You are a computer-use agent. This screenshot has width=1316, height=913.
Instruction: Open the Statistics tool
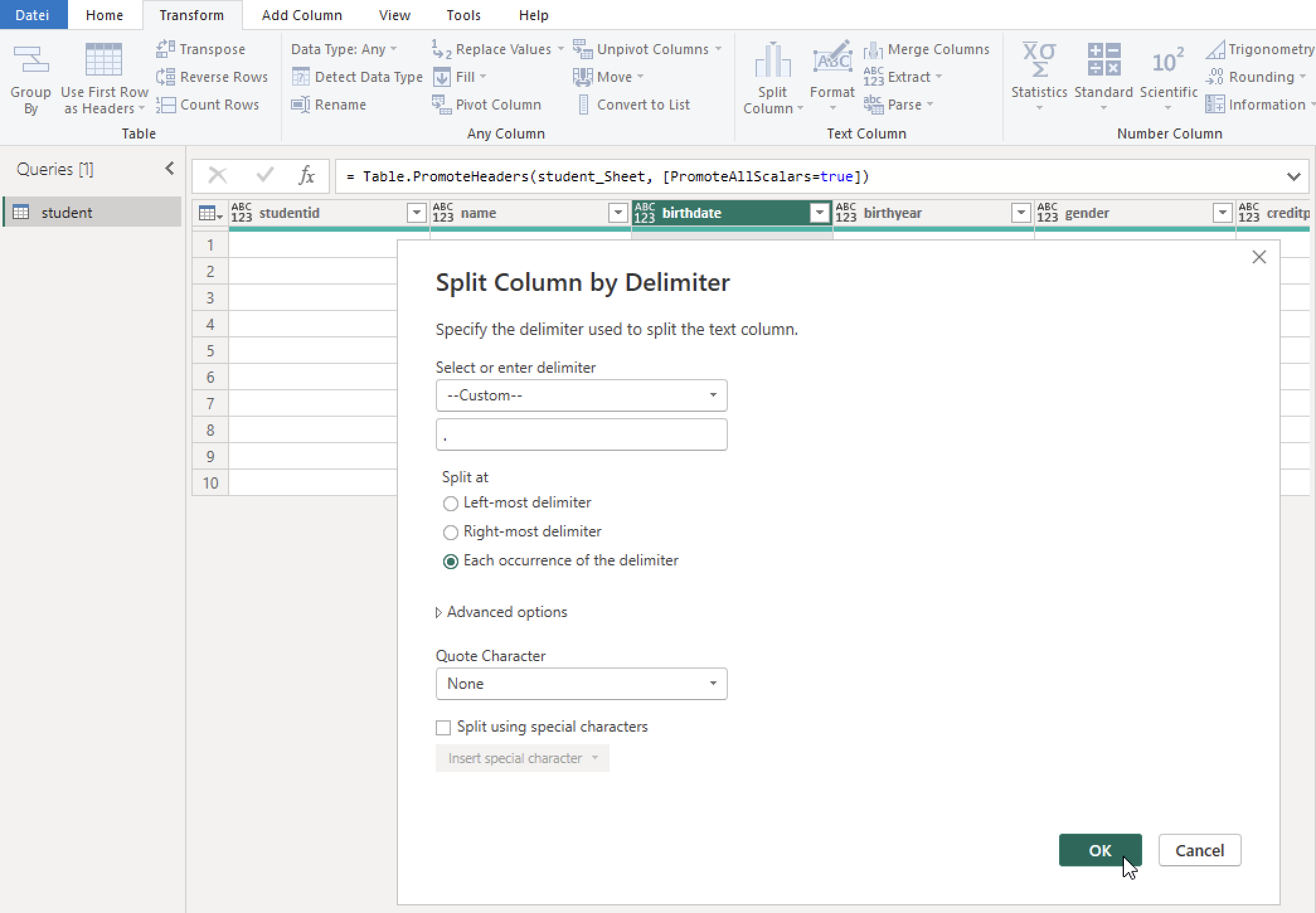point(1038,77)
